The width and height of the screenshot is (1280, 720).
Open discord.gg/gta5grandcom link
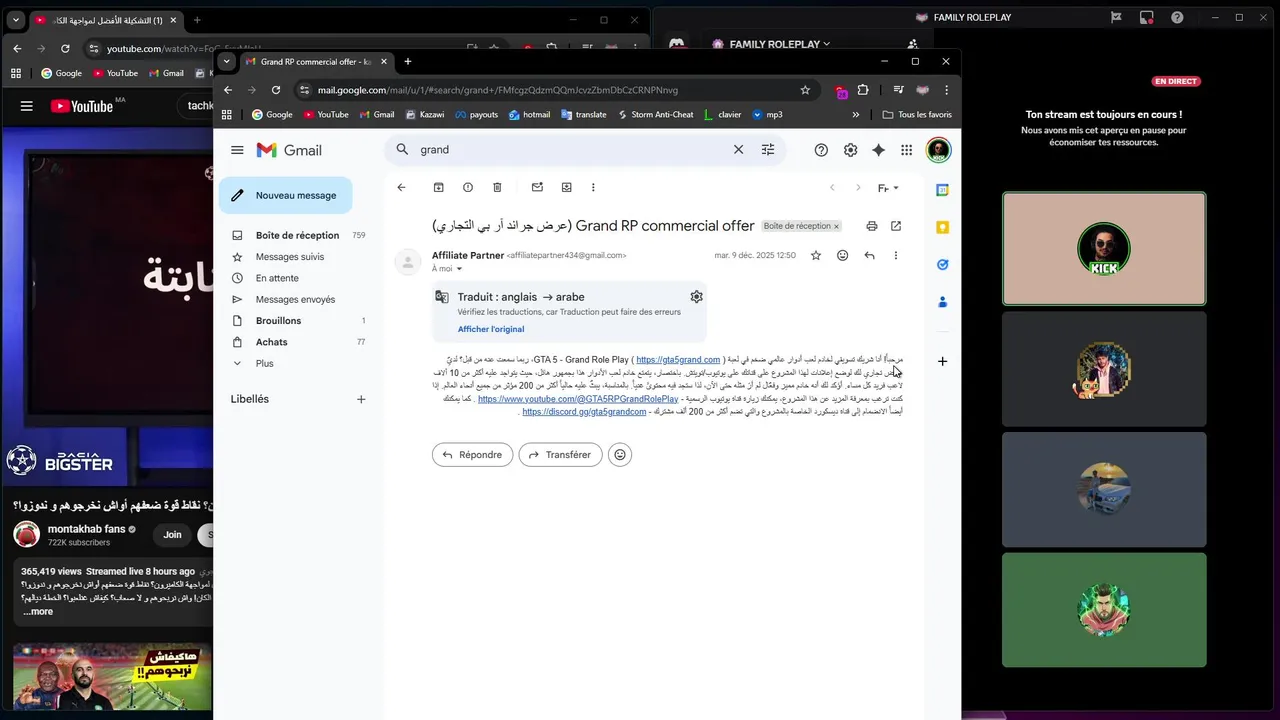[x=584, y=412]
